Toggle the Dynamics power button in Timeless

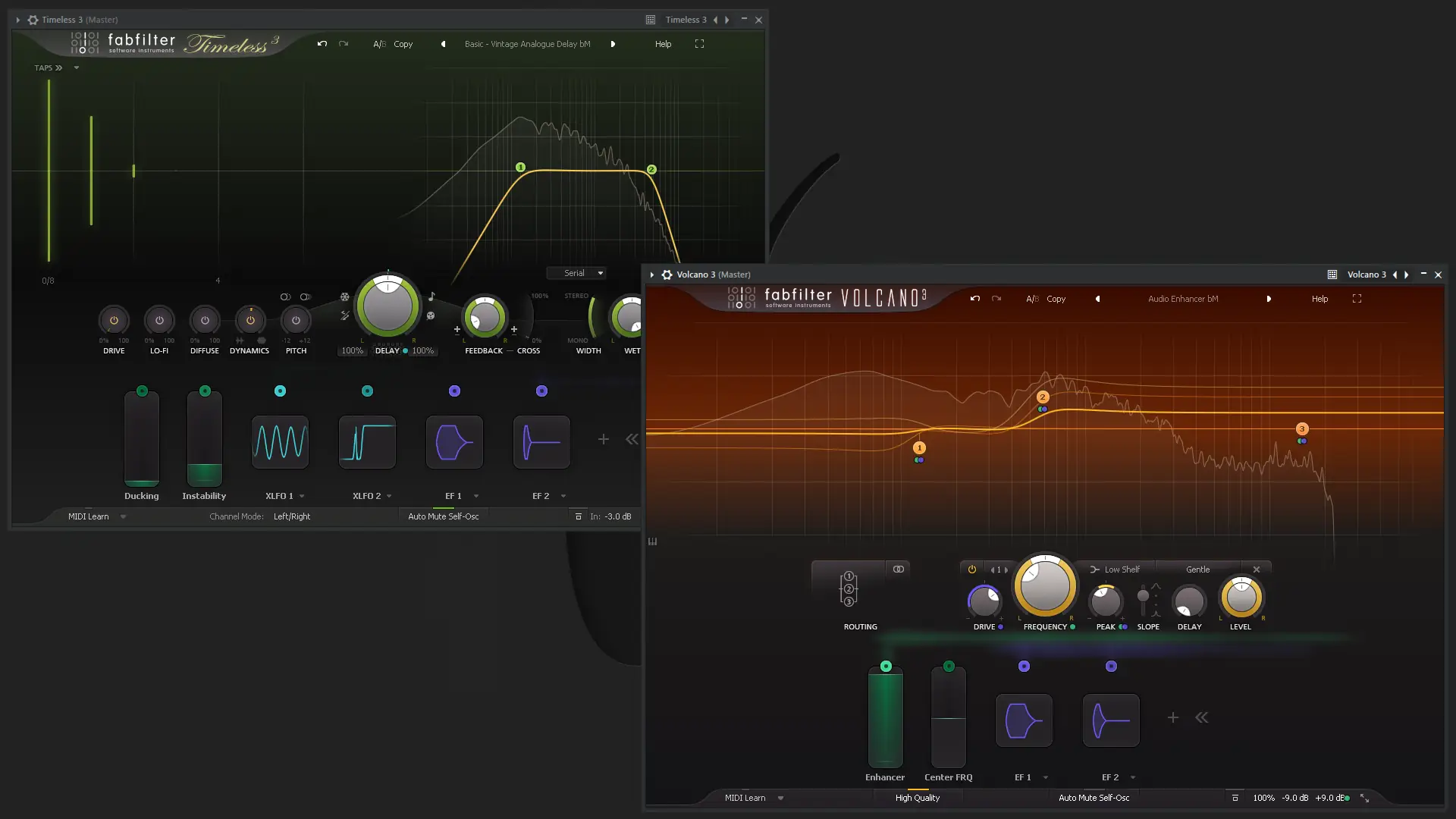pos(249,321)
